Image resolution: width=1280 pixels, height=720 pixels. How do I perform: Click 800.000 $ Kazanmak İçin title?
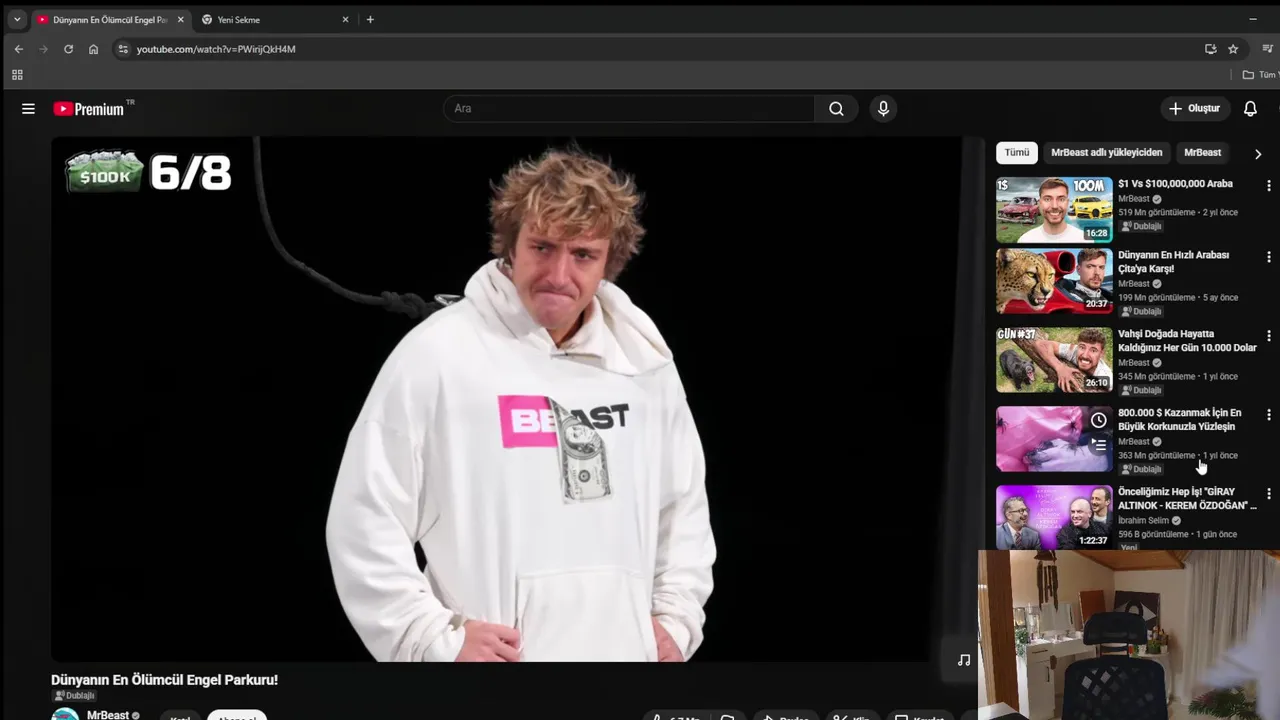pos(1180,420)
